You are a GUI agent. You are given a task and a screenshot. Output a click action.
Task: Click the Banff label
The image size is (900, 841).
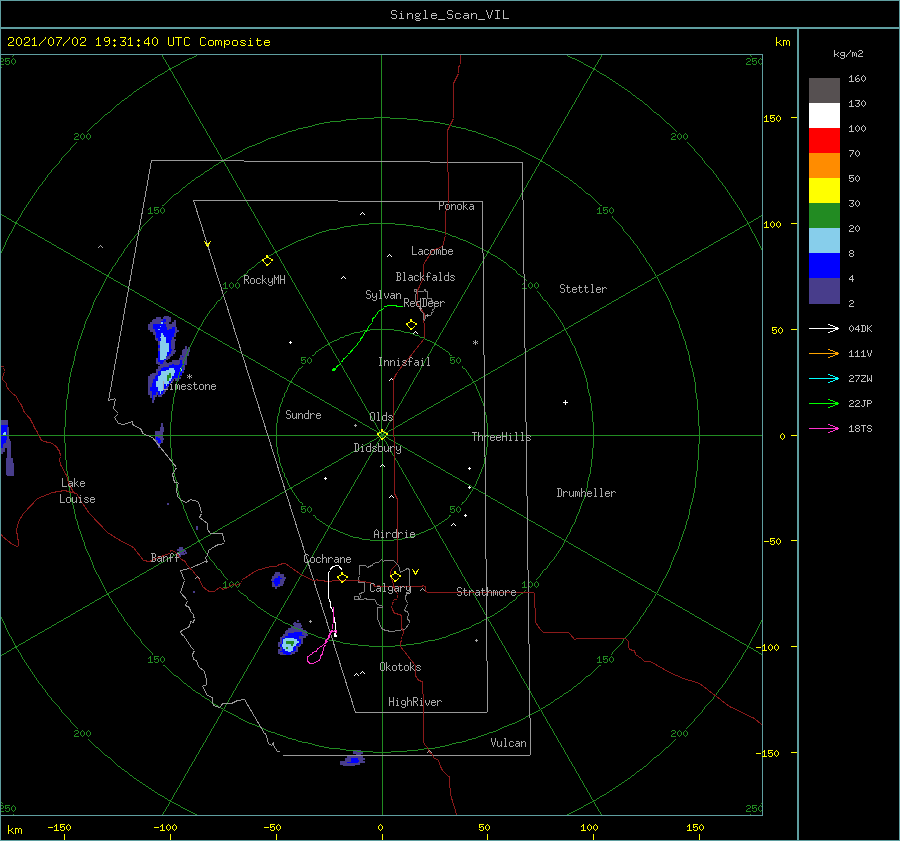pos(165,557)
